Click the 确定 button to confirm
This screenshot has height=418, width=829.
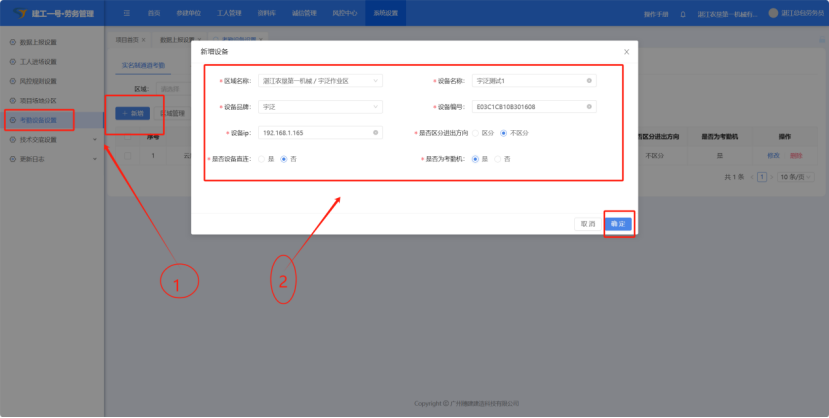coord(618,224)
